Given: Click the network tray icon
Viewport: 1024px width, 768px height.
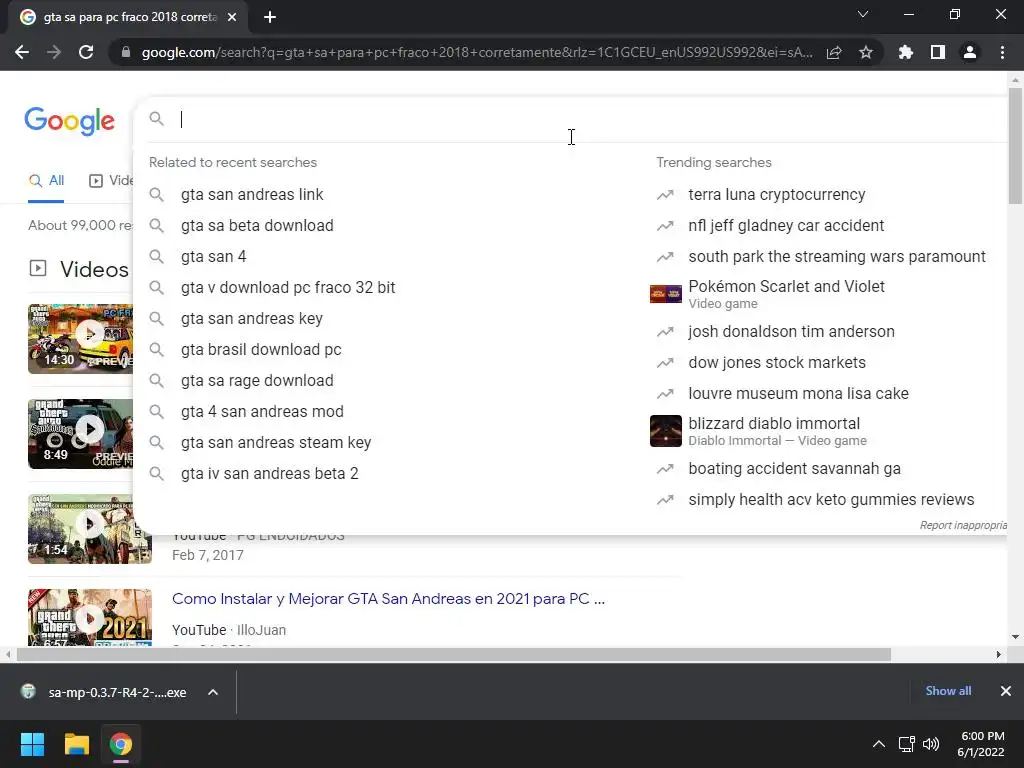Looking at the screenshot, I should (906, 744).
